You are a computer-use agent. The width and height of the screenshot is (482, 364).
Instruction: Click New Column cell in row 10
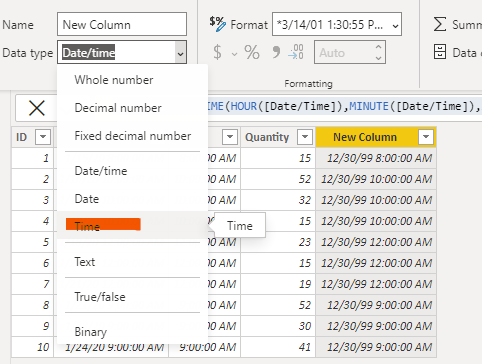coord(376,347)
